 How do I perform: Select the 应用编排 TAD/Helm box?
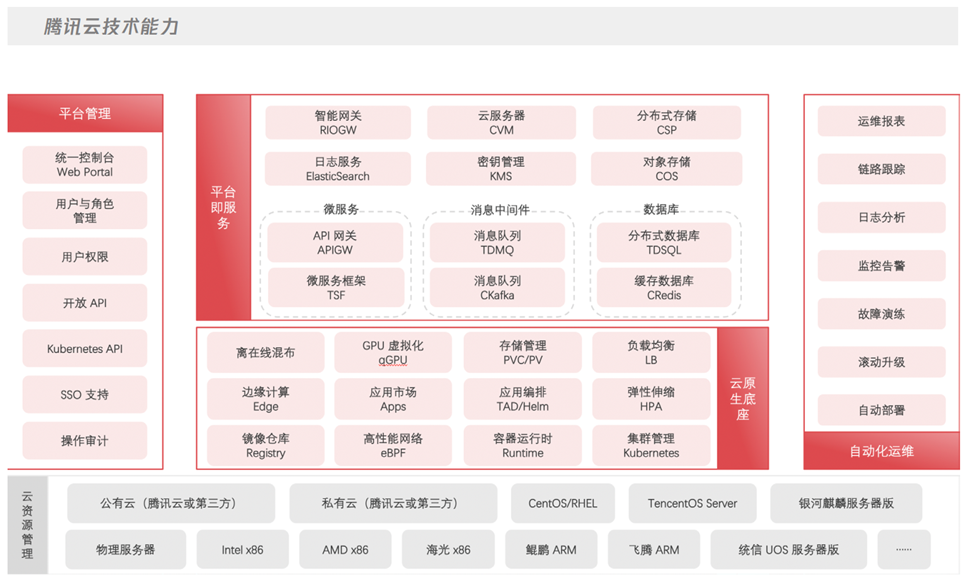[x=522, y=400]
